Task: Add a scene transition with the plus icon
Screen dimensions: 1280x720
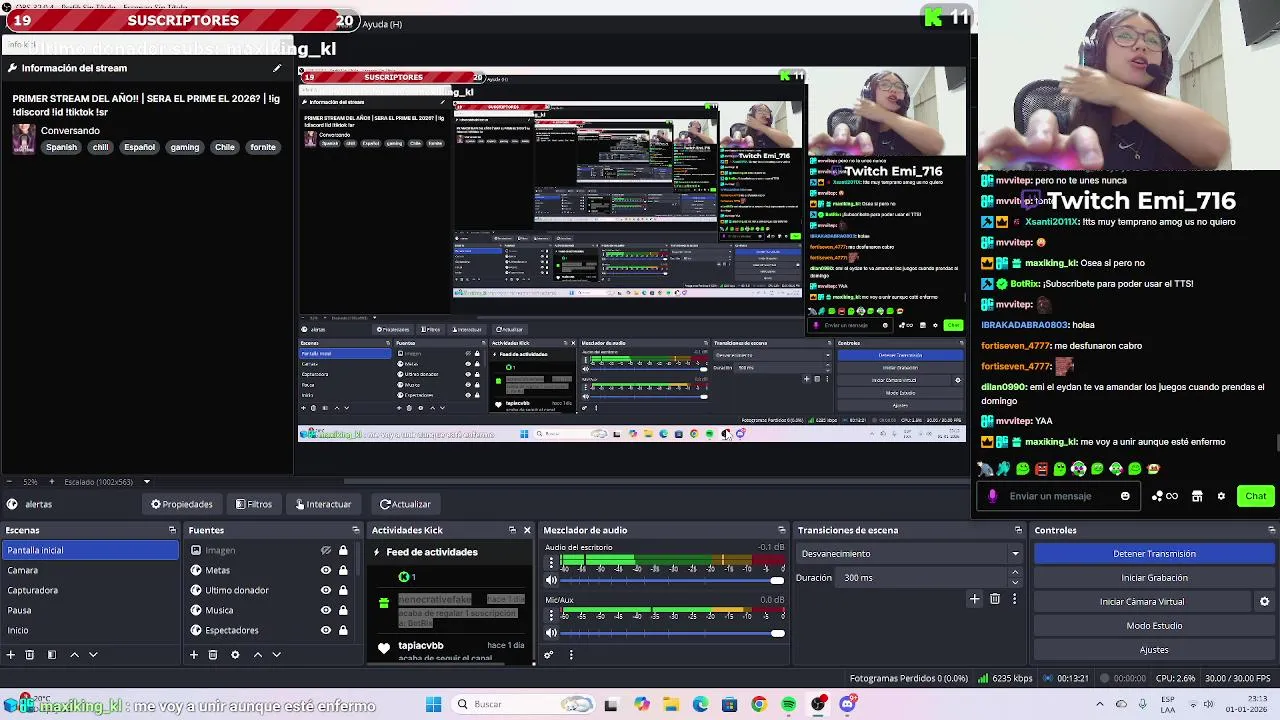Action: (974, 599)
